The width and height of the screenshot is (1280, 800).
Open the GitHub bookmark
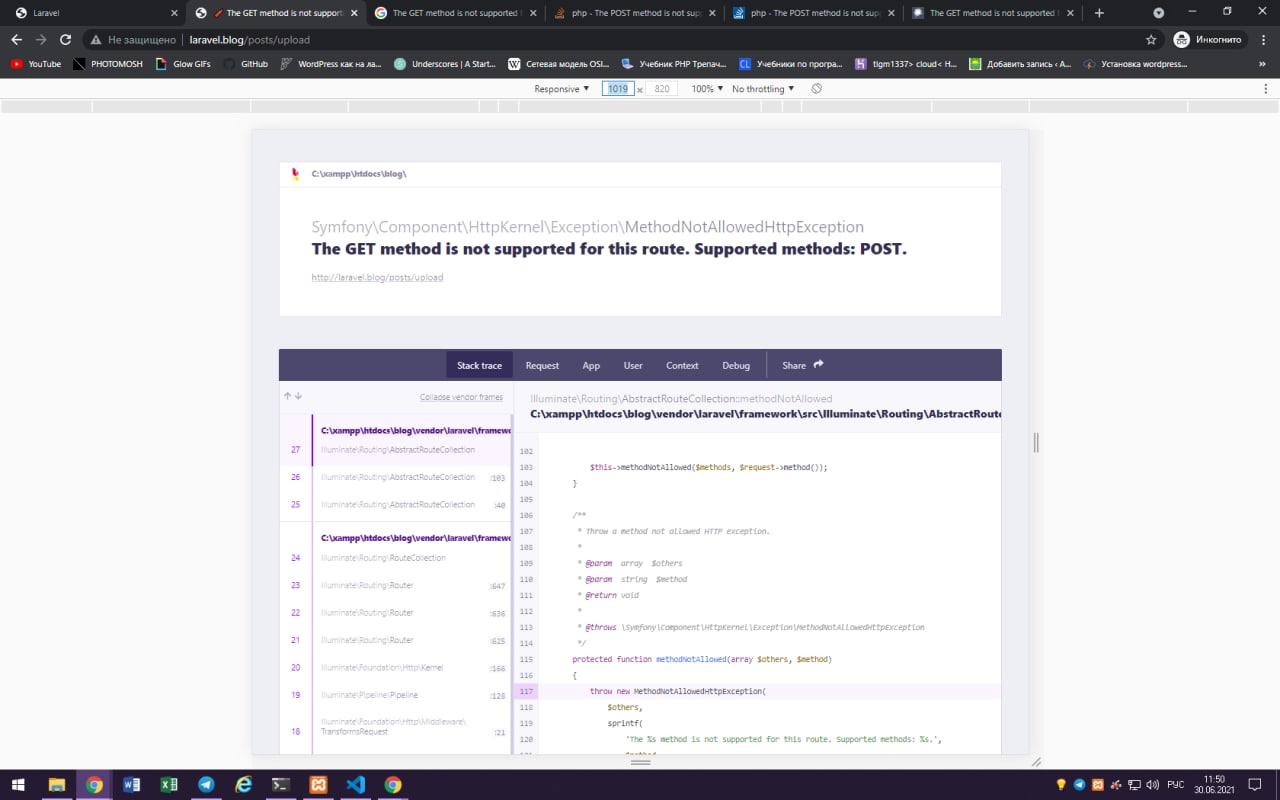(x=246, y=64)
